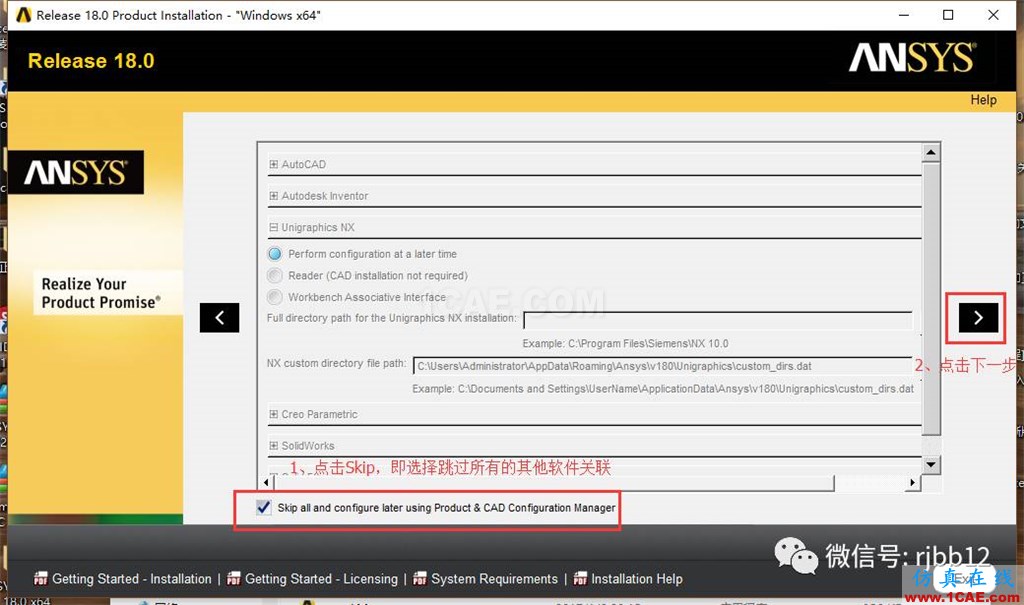Viewport: 1024px width, 605px height.
Task: Open Installation Help PDF link
Action: 637,579
